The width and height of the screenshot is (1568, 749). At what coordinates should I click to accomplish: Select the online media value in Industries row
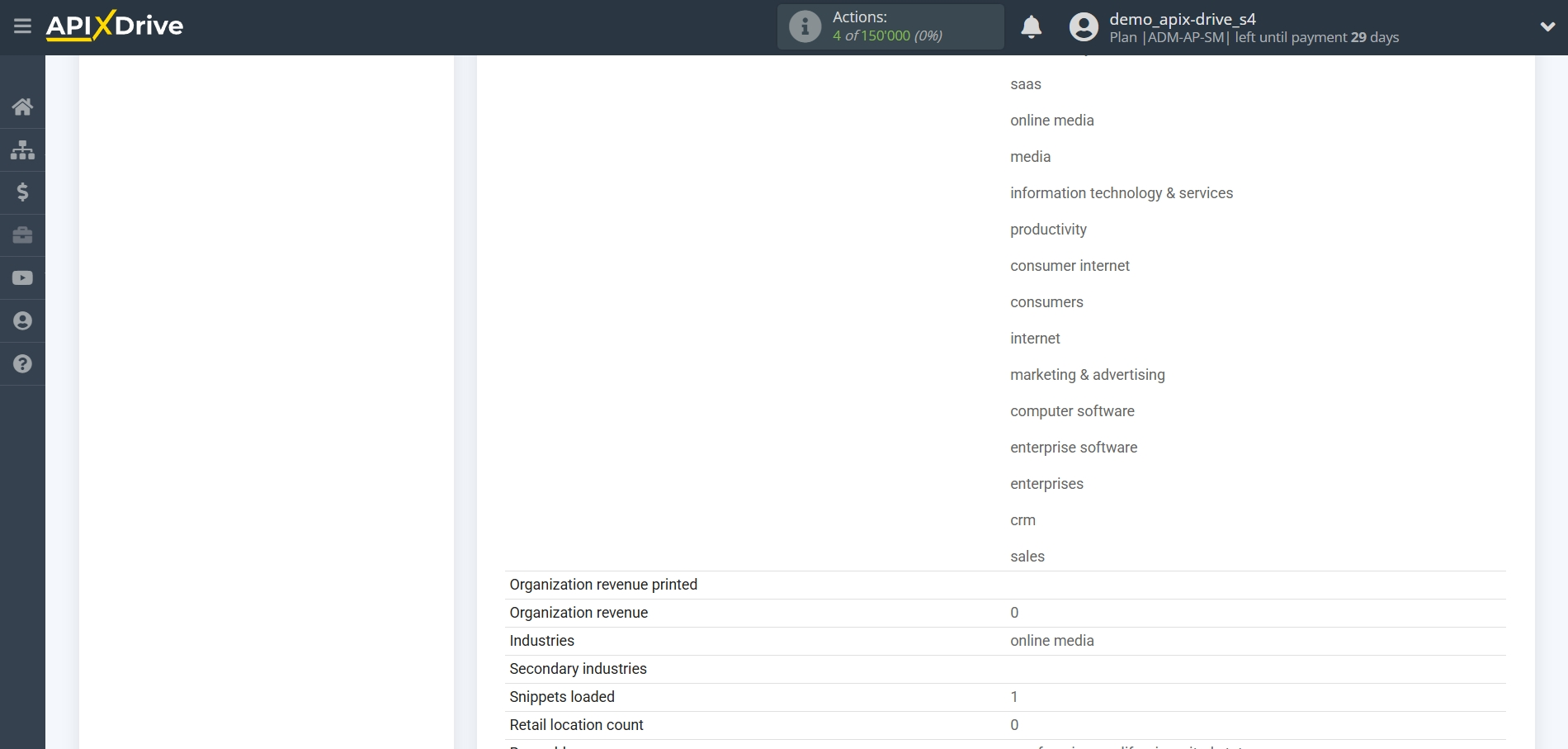[1051, 641]
